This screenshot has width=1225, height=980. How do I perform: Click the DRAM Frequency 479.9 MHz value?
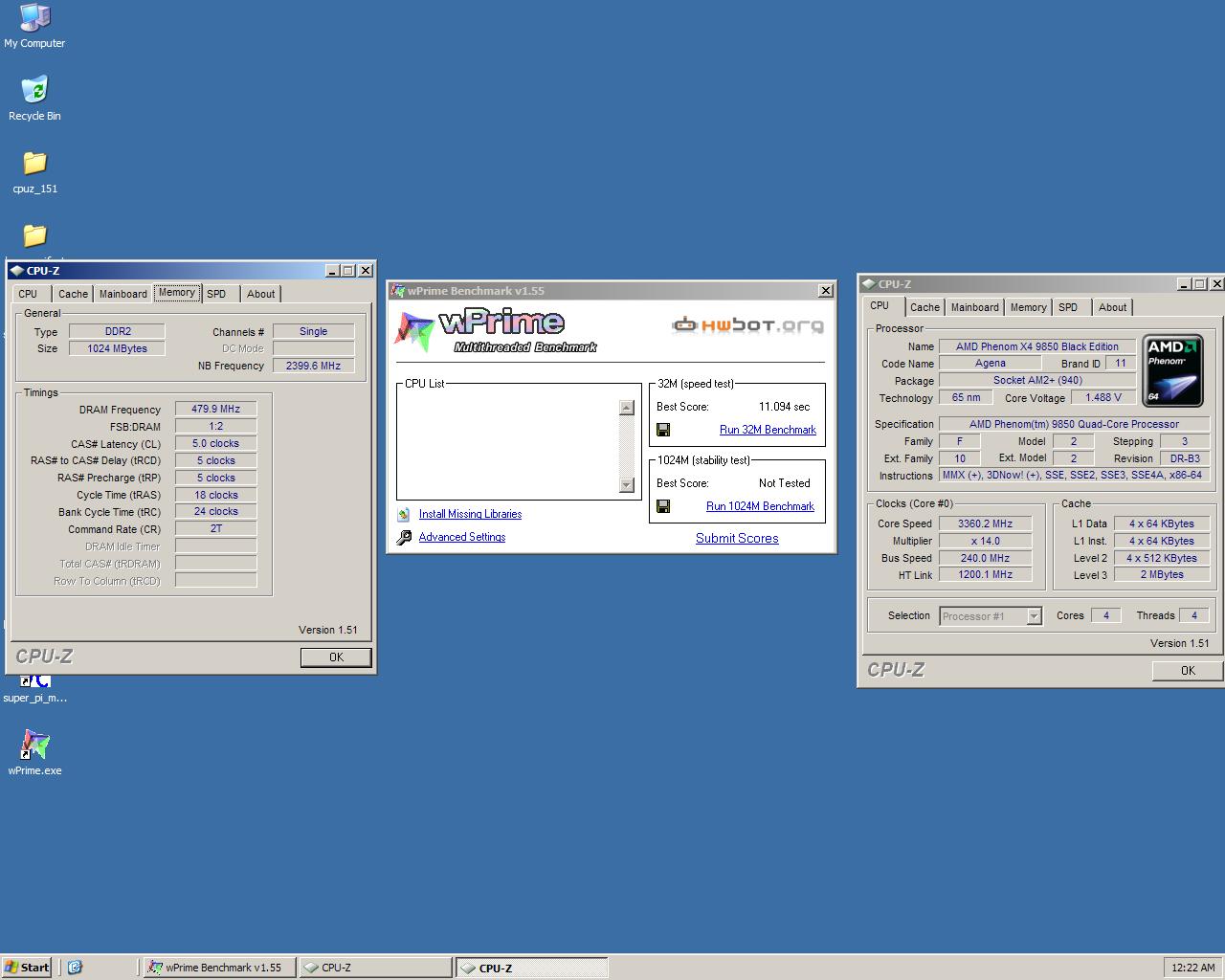click(x=215, y=409)
